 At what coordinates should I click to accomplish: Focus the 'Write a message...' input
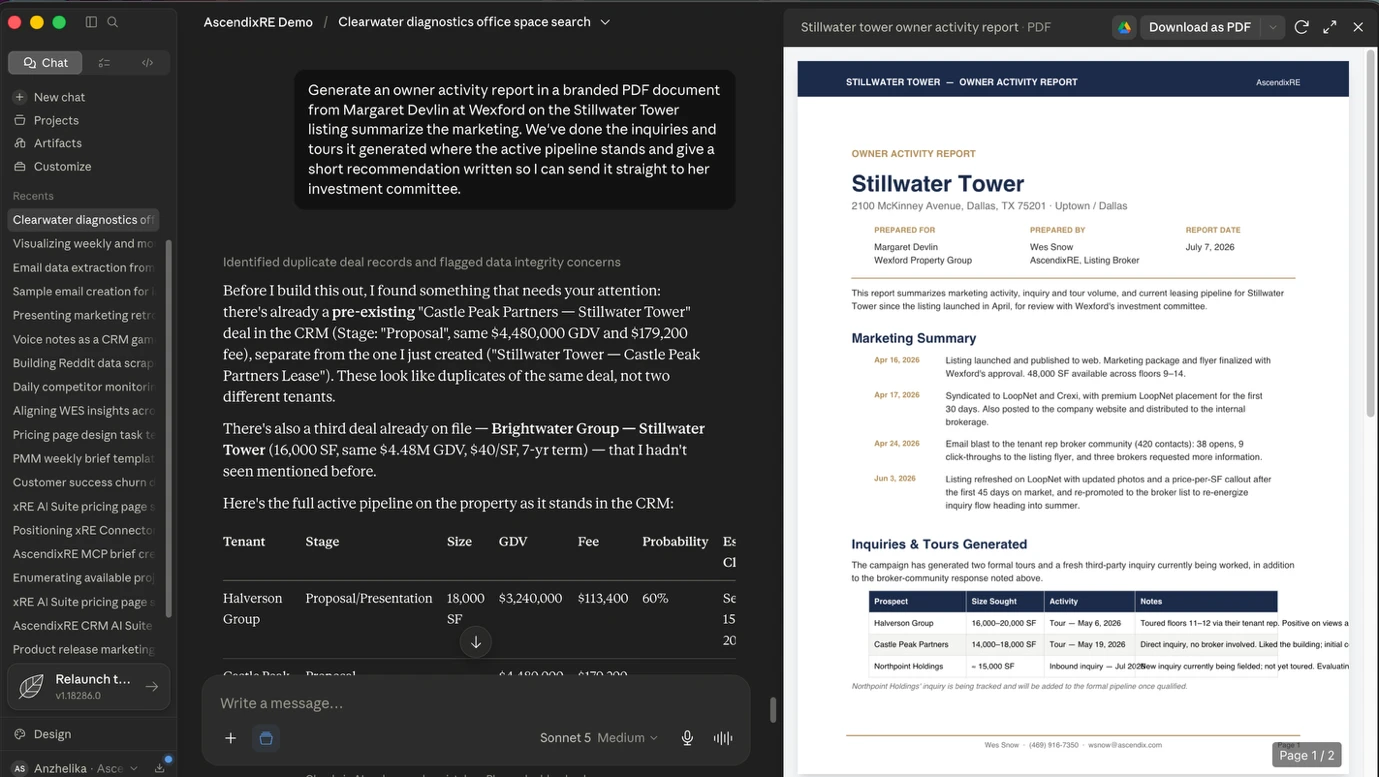coord(476,703)
